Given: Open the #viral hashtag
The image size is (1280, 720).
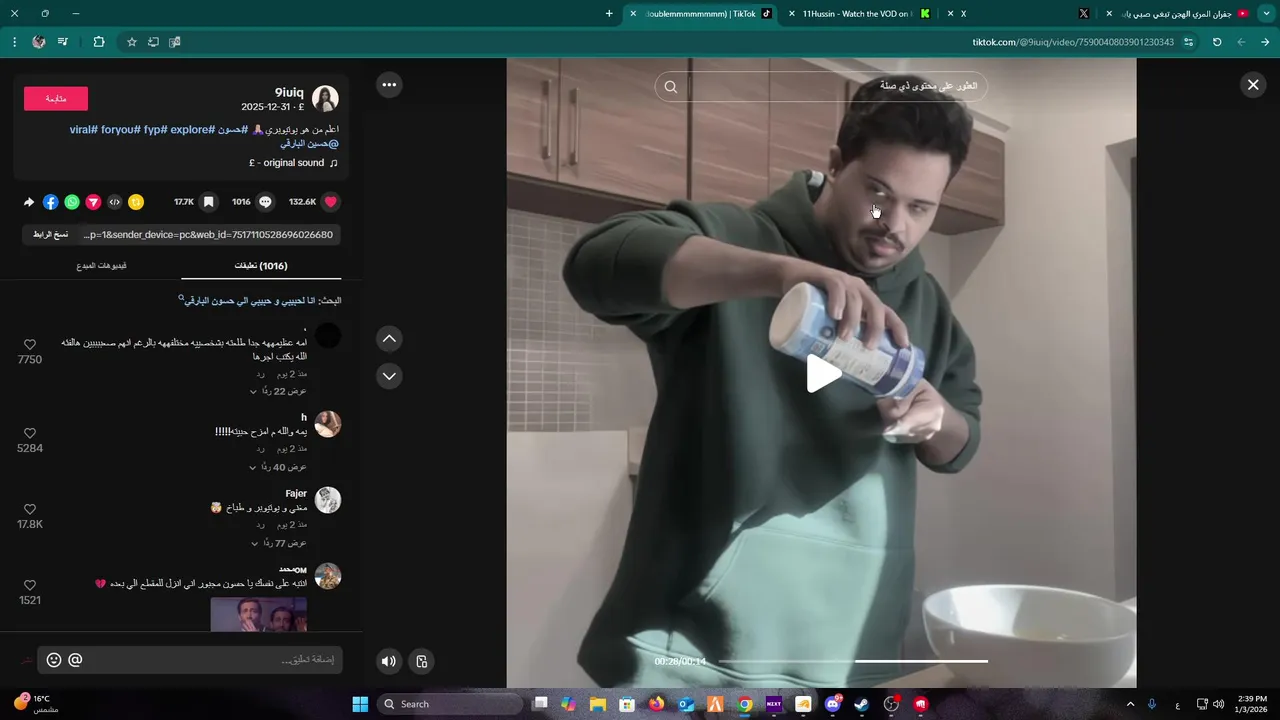Looking at the screenshot, I should (x=84, y=130).
